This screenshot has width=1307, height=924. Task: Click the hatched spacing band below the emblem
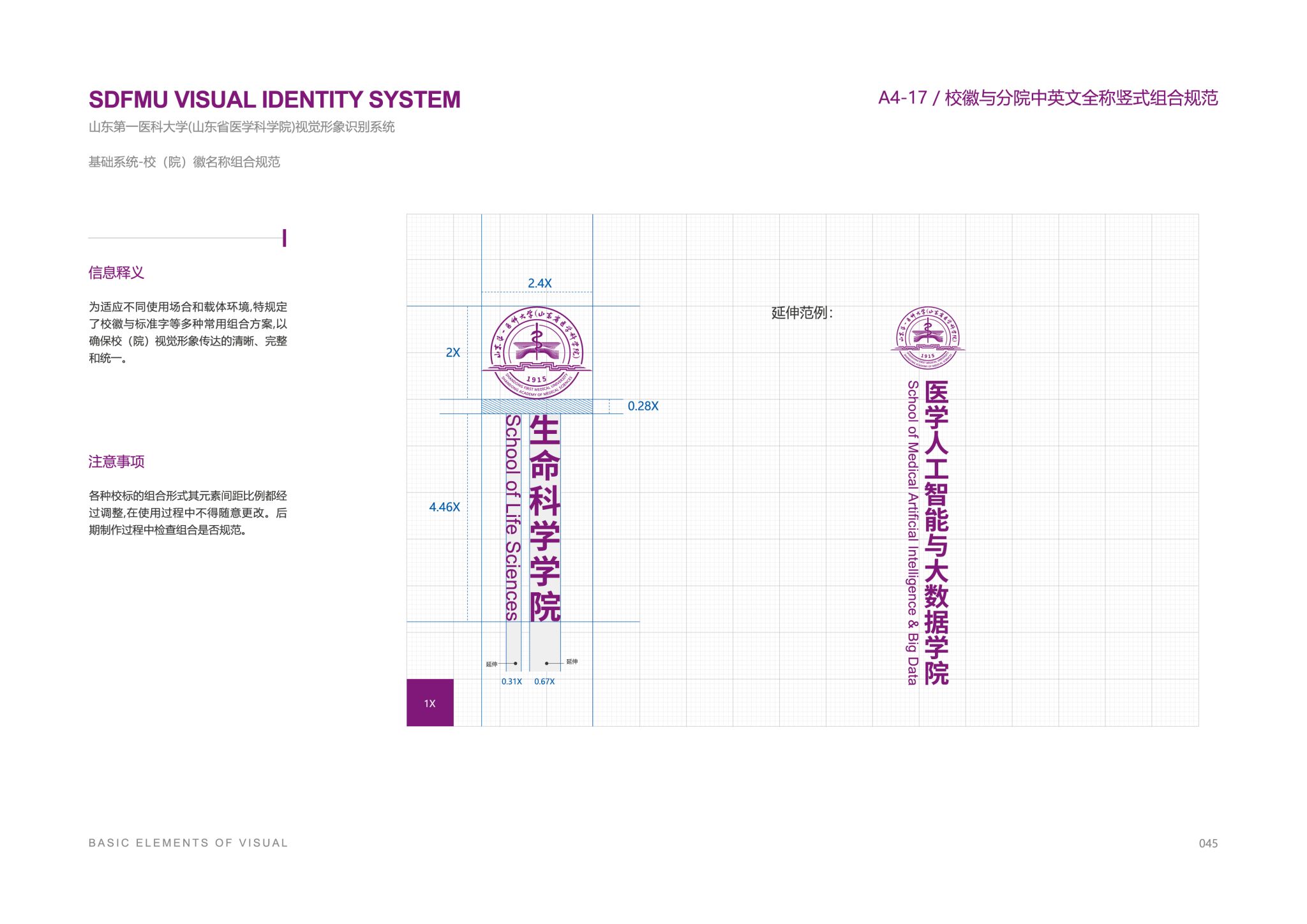537,406
